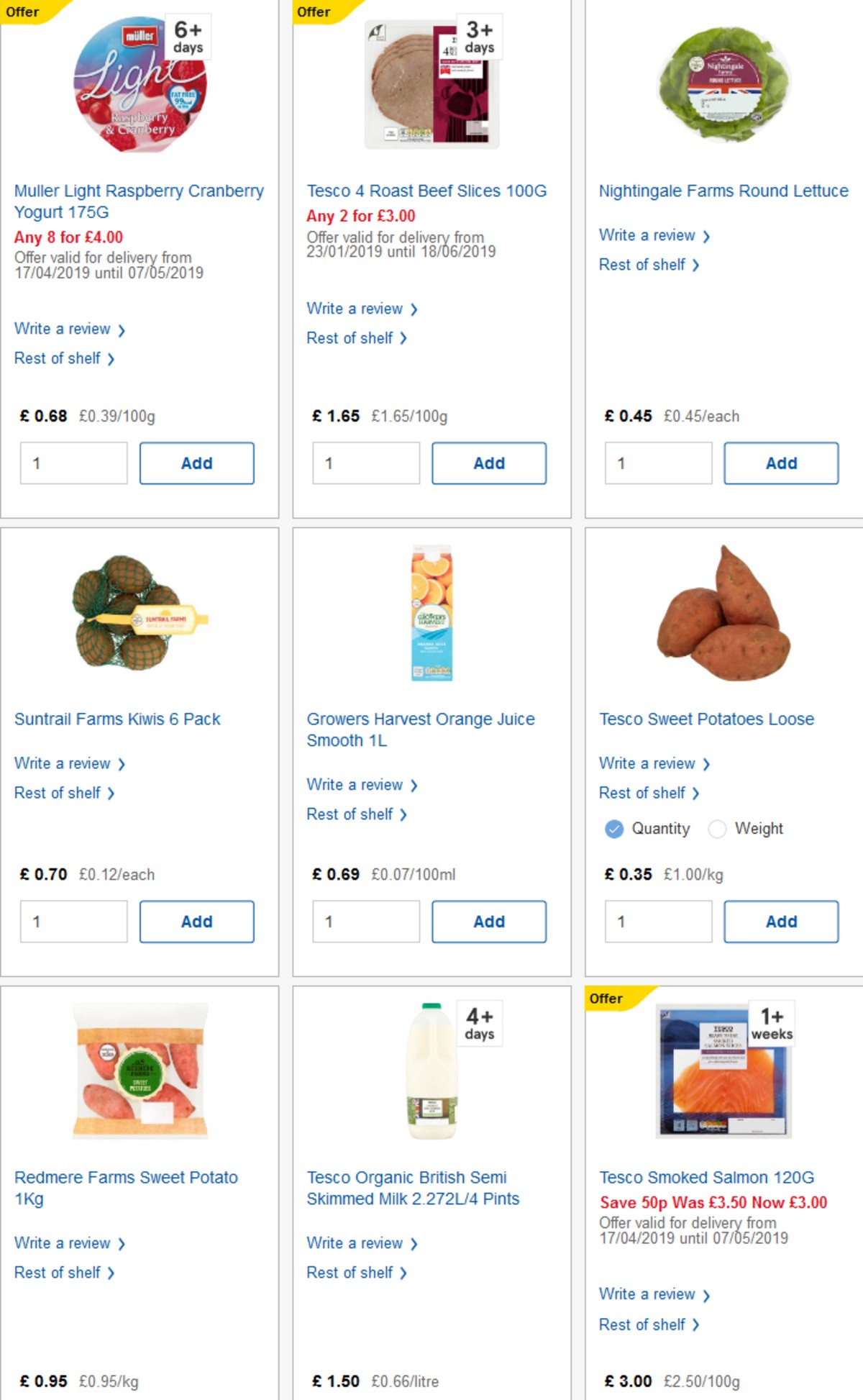Viewport: 863px width, 1400px height.
Task: Click quantity field for kiwis 6 pack
Action: point(73,921)
